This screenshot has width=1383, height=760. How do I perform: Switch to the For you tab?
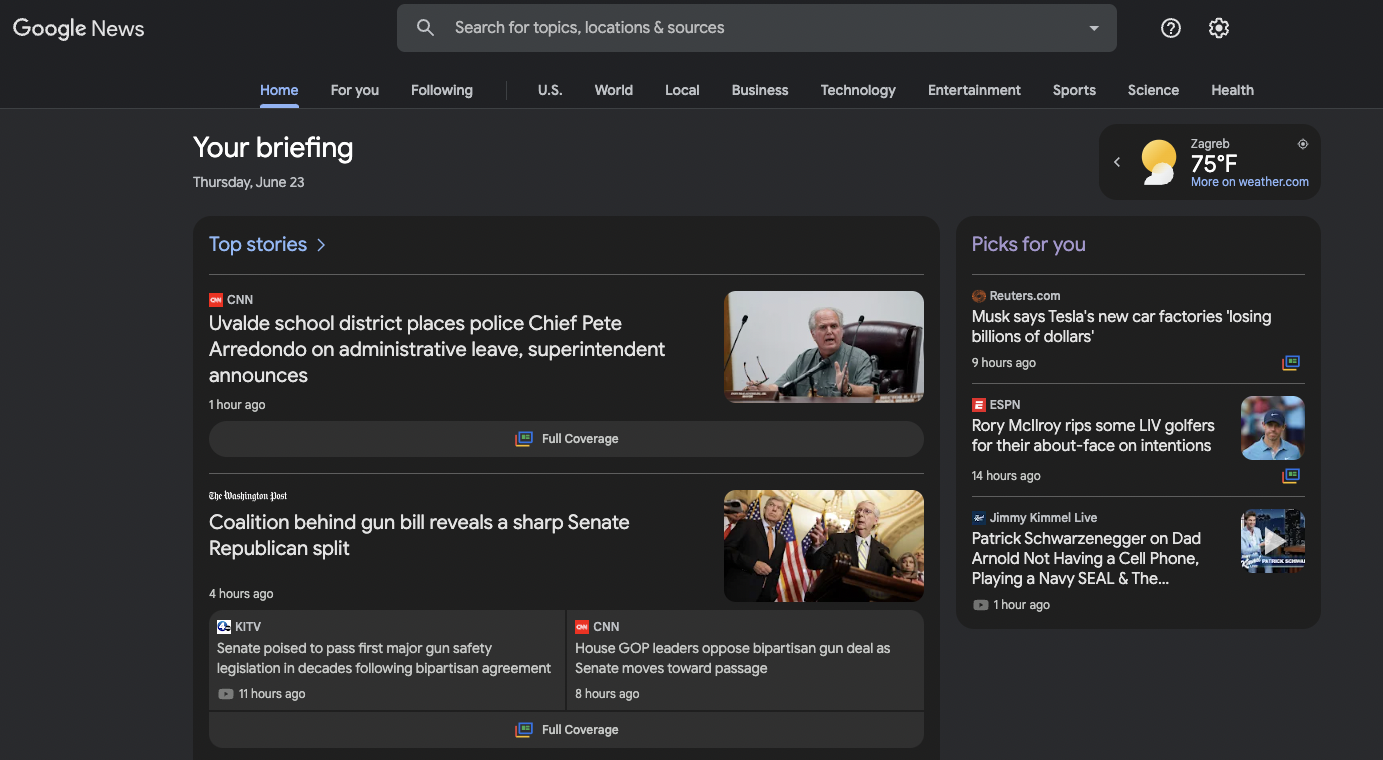[x=355, y=90]
